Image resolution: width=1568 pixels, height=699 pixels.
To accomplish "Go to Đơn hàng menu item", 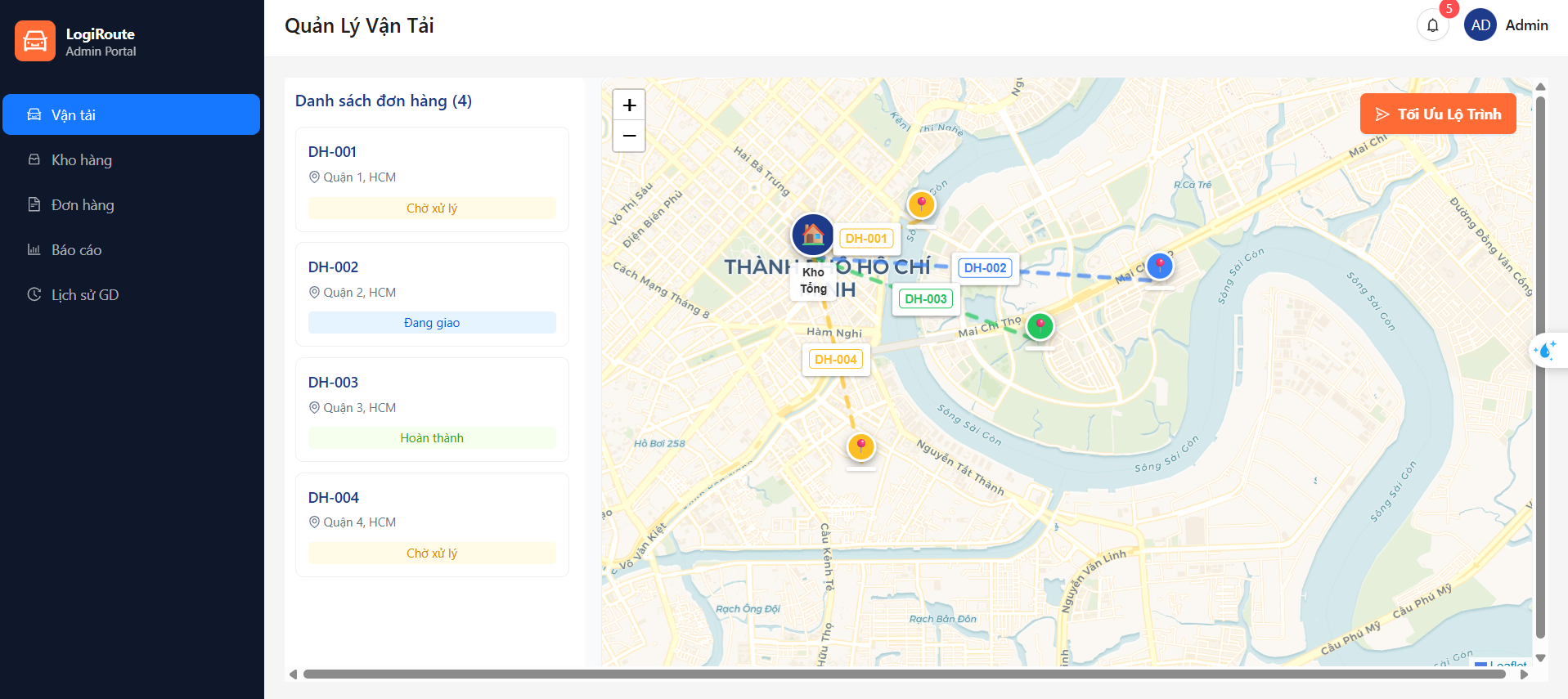I will tap(83, 205).
